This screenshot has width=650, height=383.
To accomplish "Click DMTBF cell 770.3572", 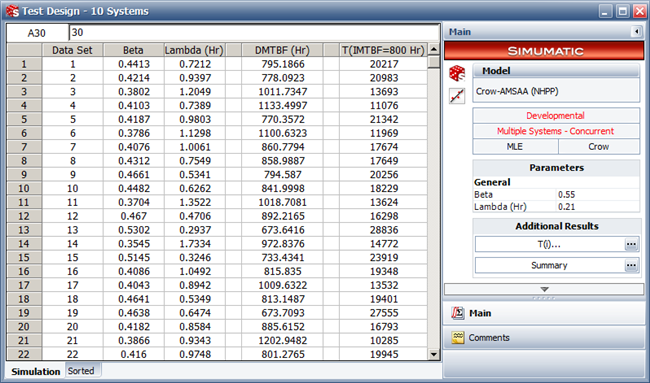I will click(282, 119).
